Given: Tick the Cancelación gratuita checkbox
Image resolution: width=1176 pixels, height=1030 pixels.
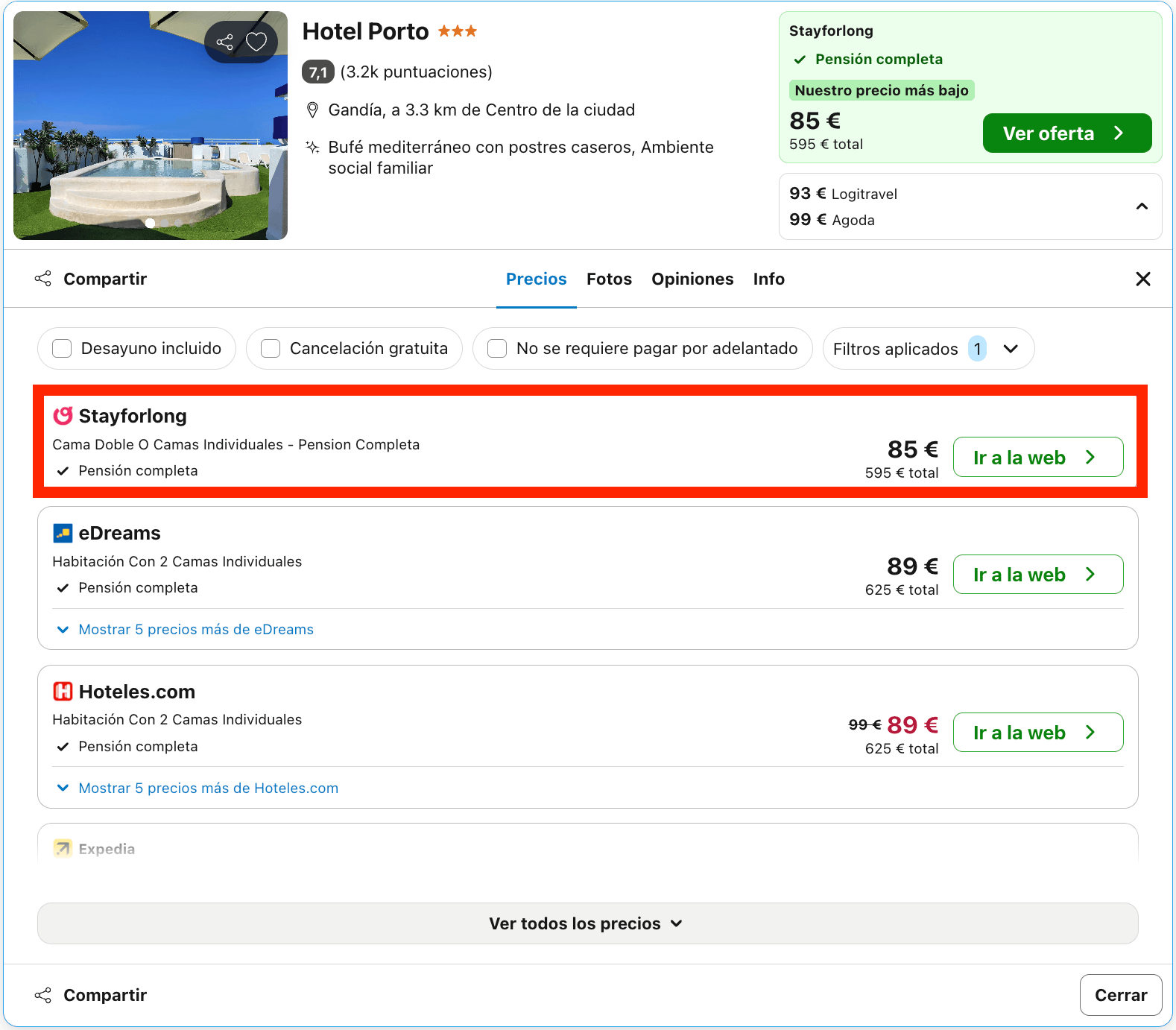Looking at the screenshot, I should click(x=271, y=349).
